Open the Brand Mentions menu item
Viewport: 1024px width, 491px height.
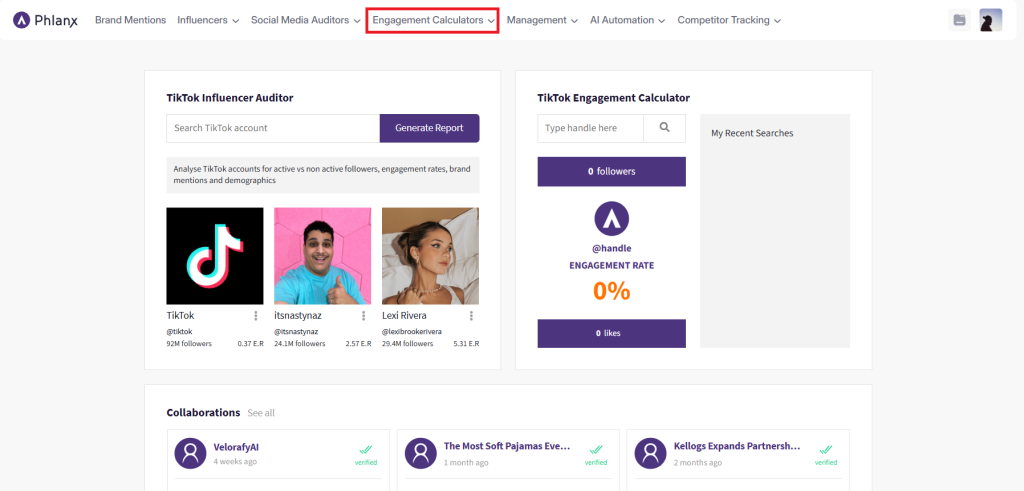(131, 20)
